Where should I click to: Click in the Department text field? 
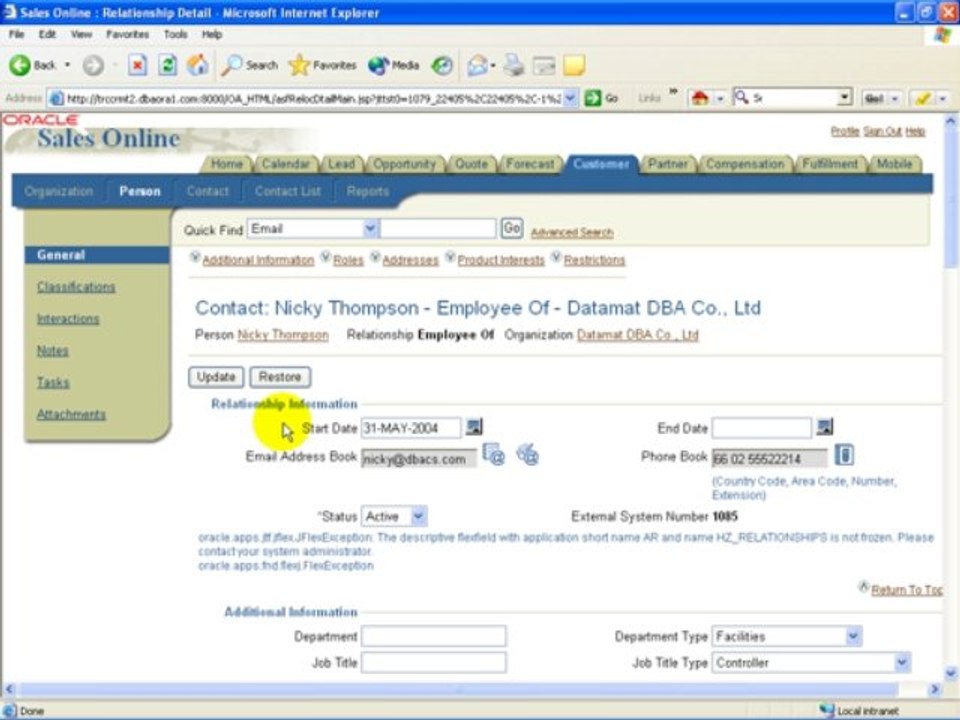coord(433,636)
